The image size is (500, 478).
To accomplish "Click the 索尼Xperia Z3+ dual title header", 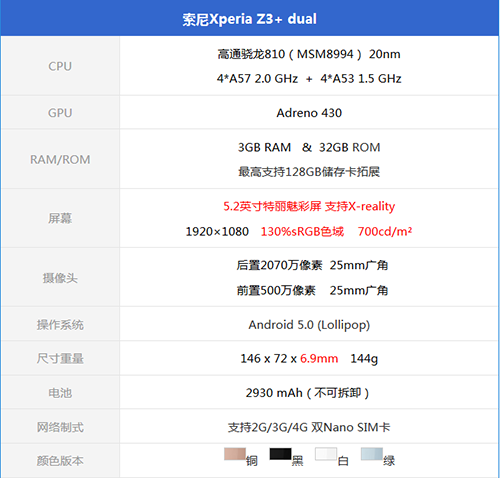I will (x=249, y=19).
